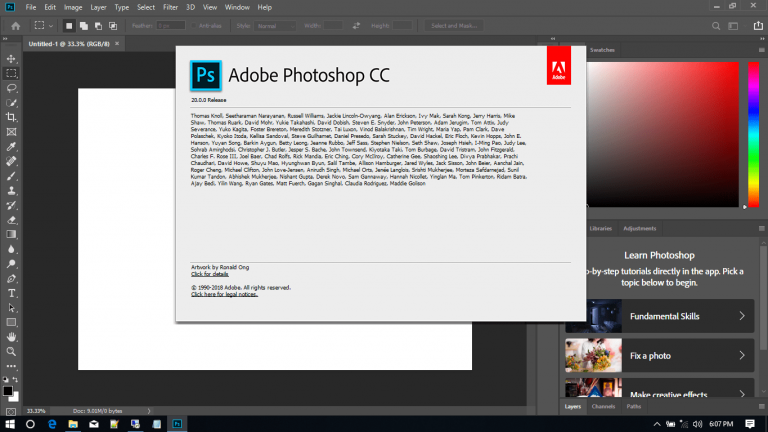768x432 pixels.
Task: Expand the toolbar with double-arrow toggle
Action: tap(5, 39)
